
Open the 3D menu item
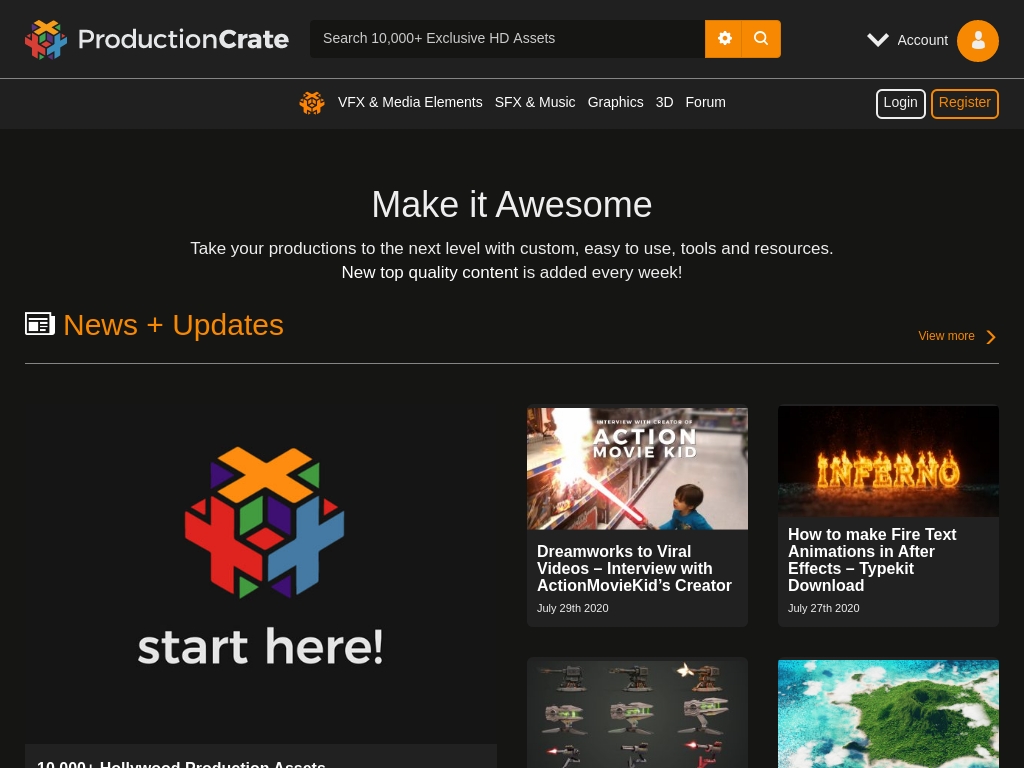tap(664, 103)
